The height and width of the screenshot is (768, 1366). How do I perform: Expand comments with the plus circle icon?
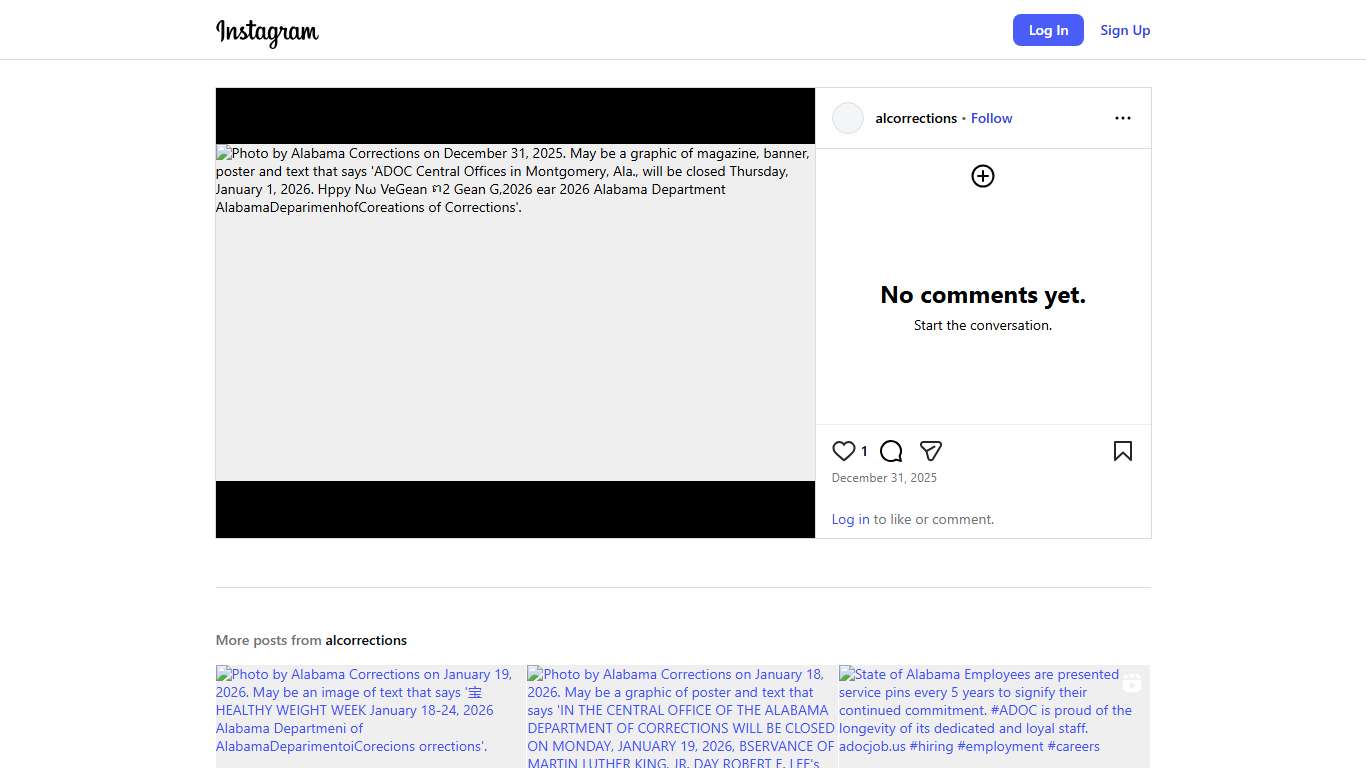coord(983,176)
